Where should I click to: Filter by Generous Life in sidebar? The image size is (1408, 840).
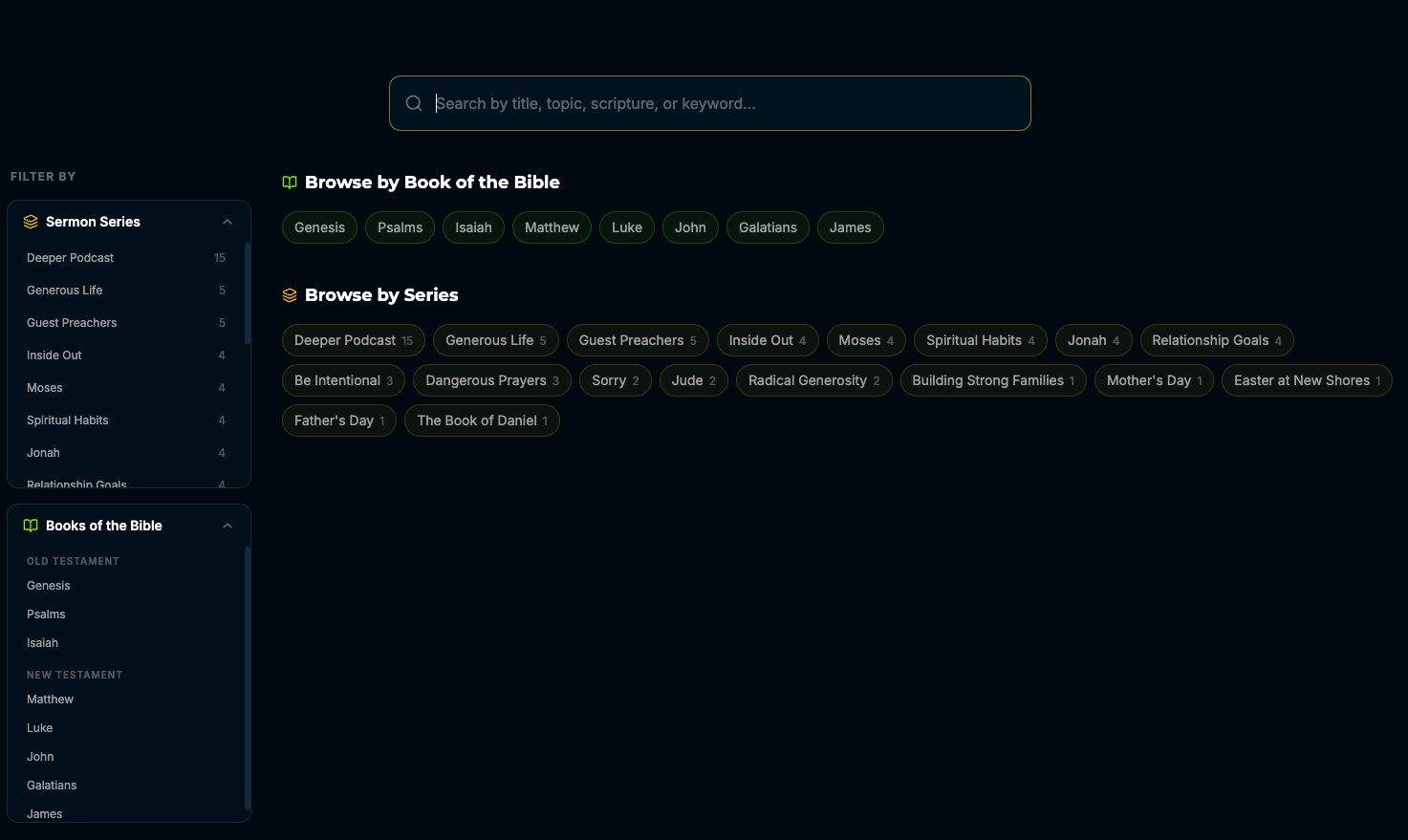tap(126, 291)
